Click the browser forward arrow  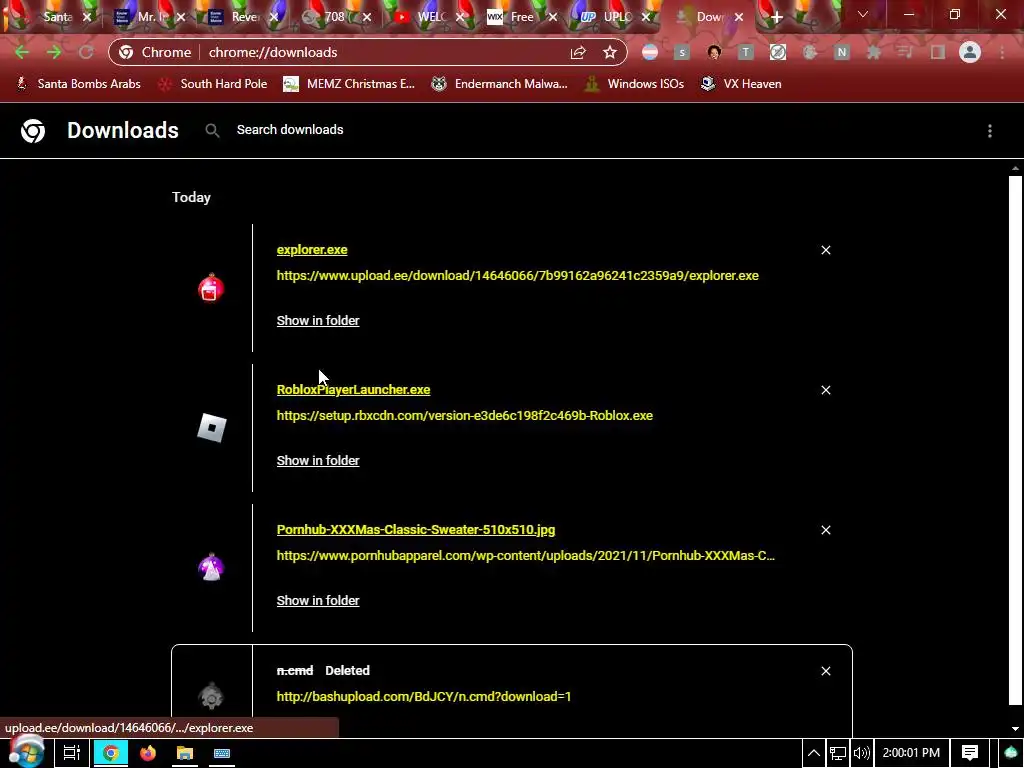pyautogui.click(x=54, y=52)
